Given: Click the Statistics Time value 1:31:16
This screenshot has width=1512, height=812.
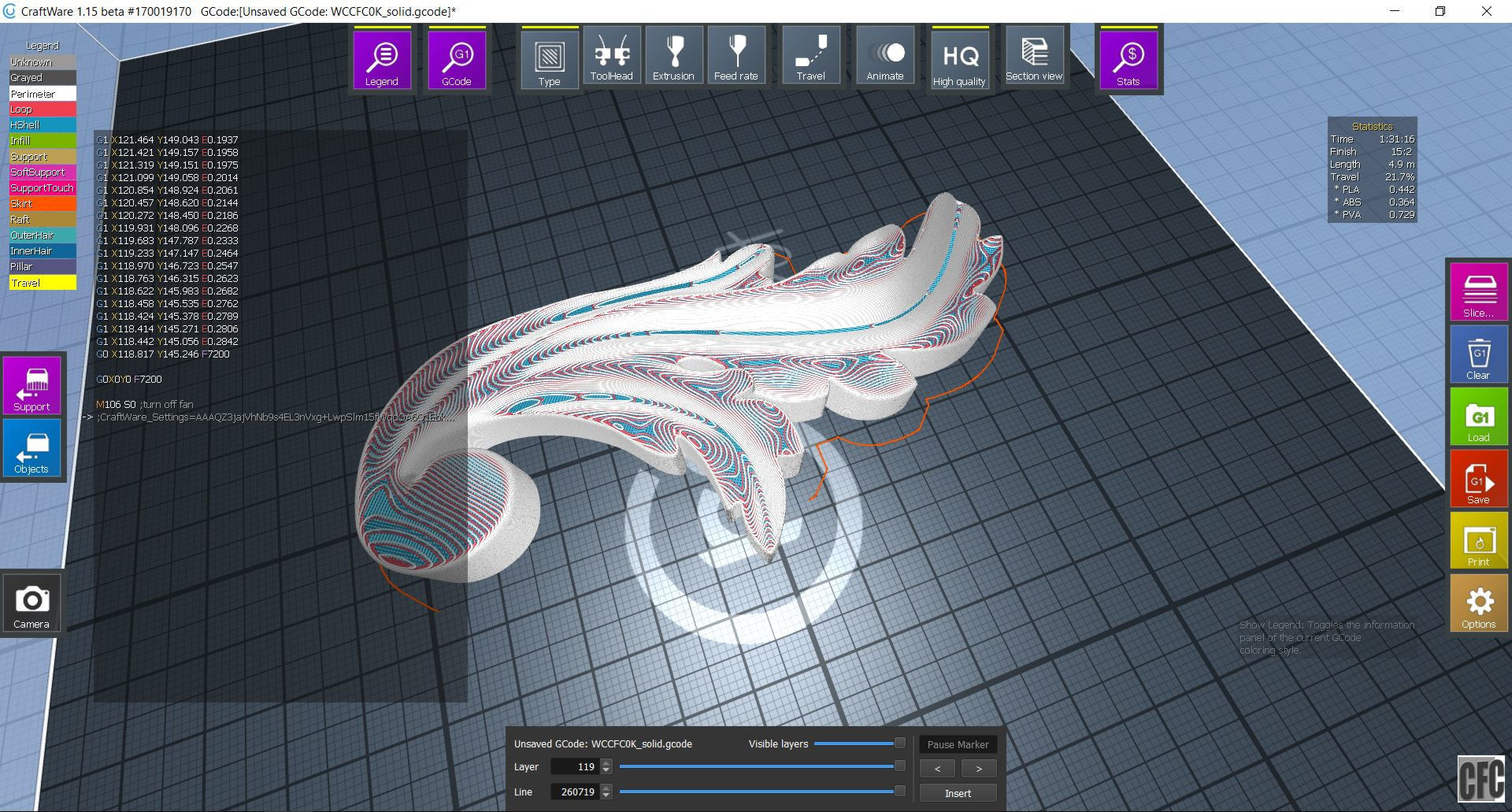Looking at the screenshot, I should [x=1396, y=139].
